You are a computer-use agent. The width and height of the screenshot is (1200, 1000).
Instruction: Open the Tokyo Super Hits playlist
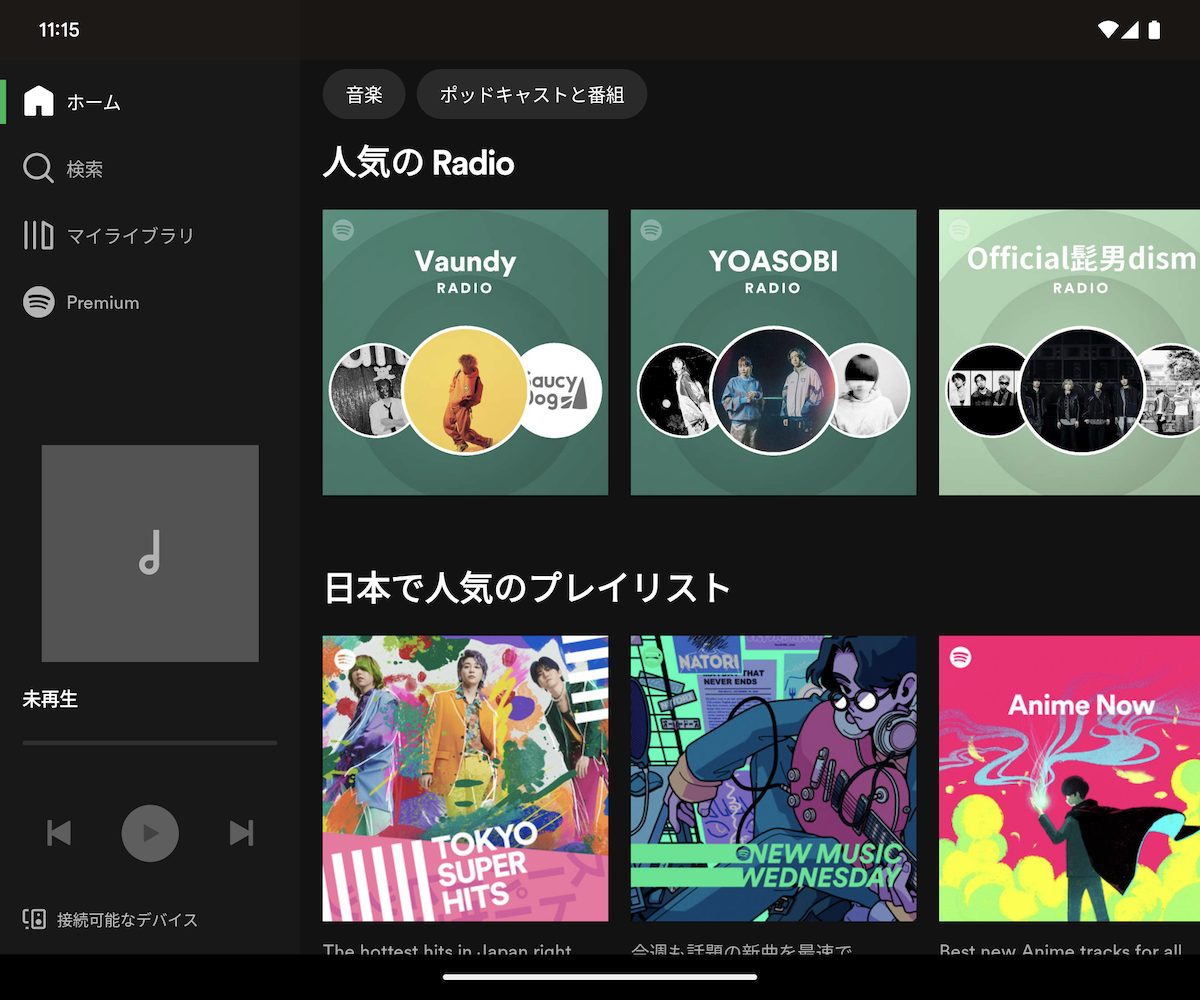tap(465, 778)
